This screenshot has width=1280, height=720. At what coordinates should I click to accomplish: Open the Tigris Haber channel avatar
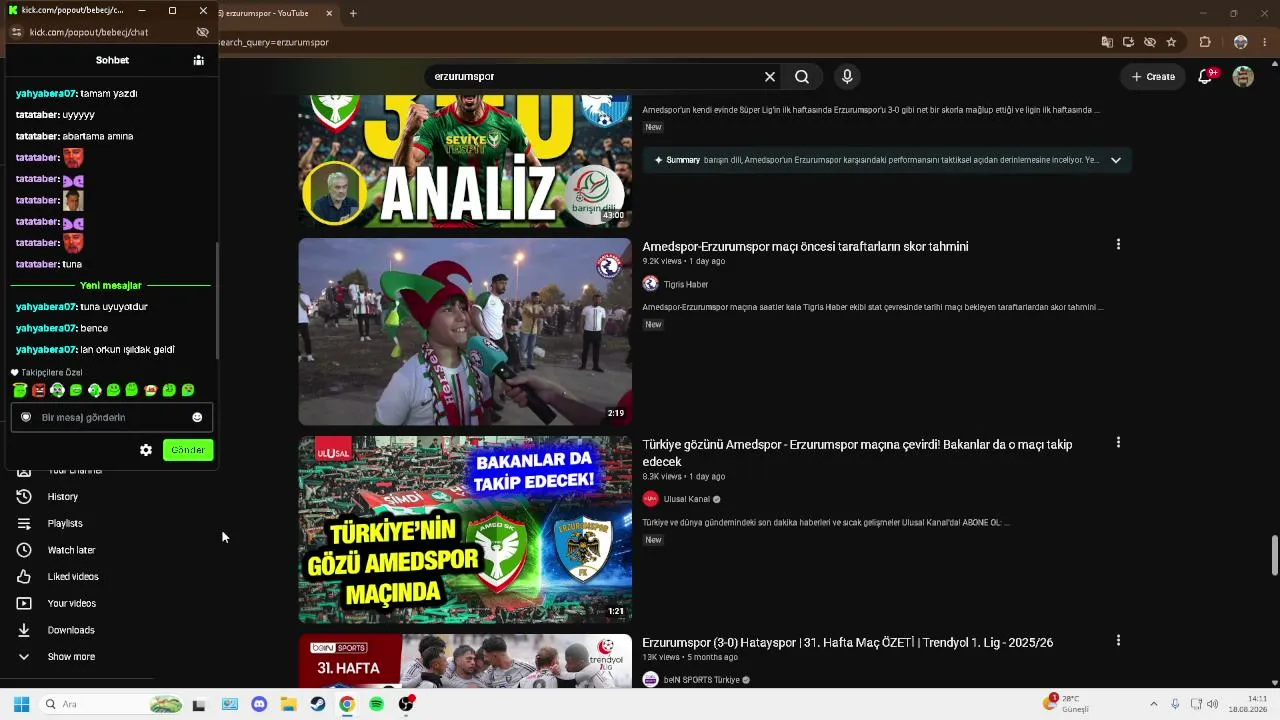650,284
